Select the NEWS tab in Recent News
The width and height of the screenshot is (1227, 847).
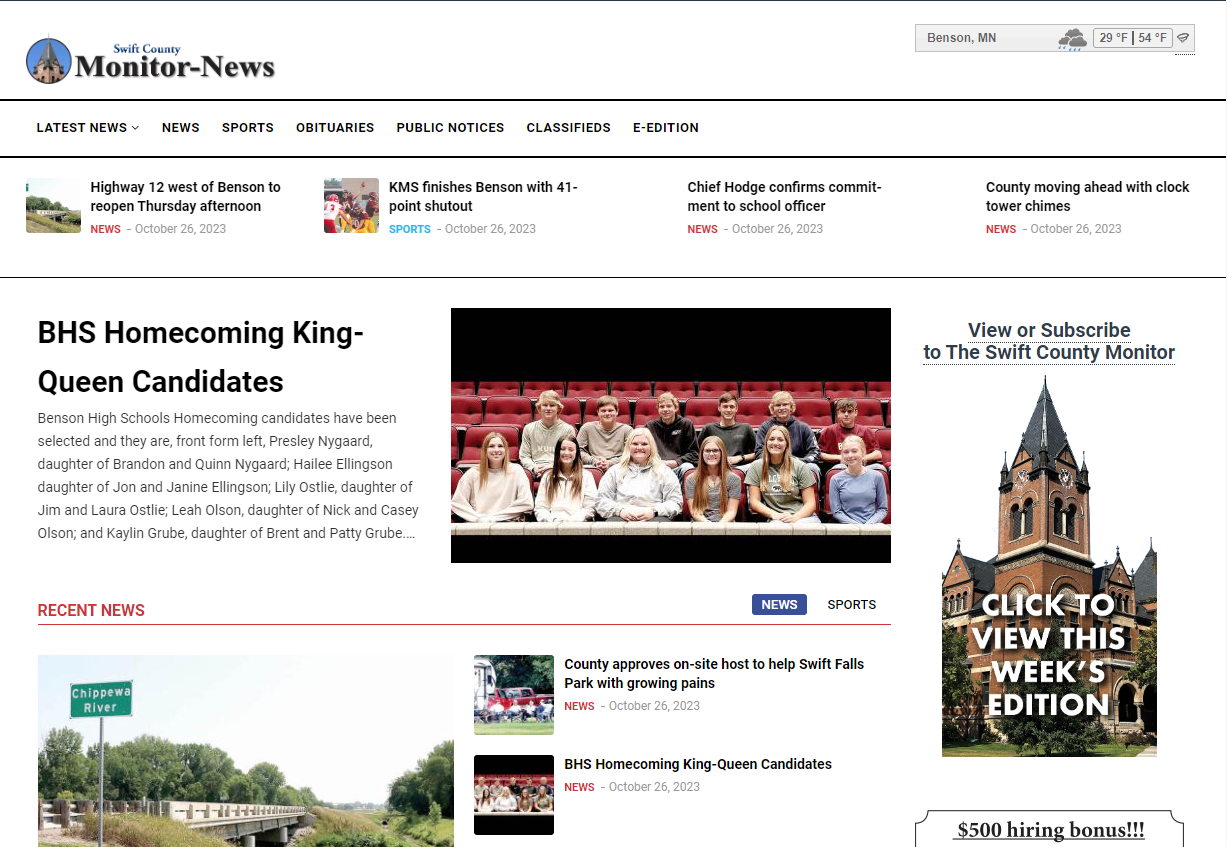779,605
